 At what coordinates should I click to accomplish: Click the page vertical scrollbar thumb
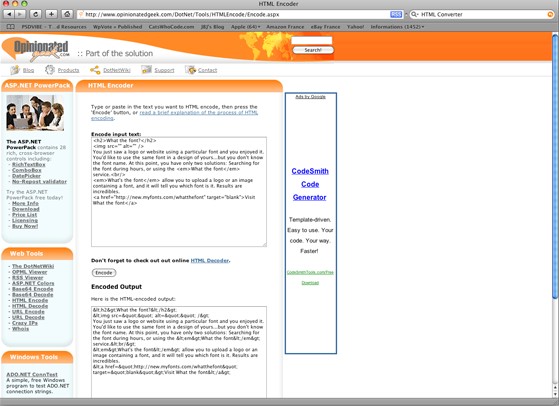[x=555, y=166]
